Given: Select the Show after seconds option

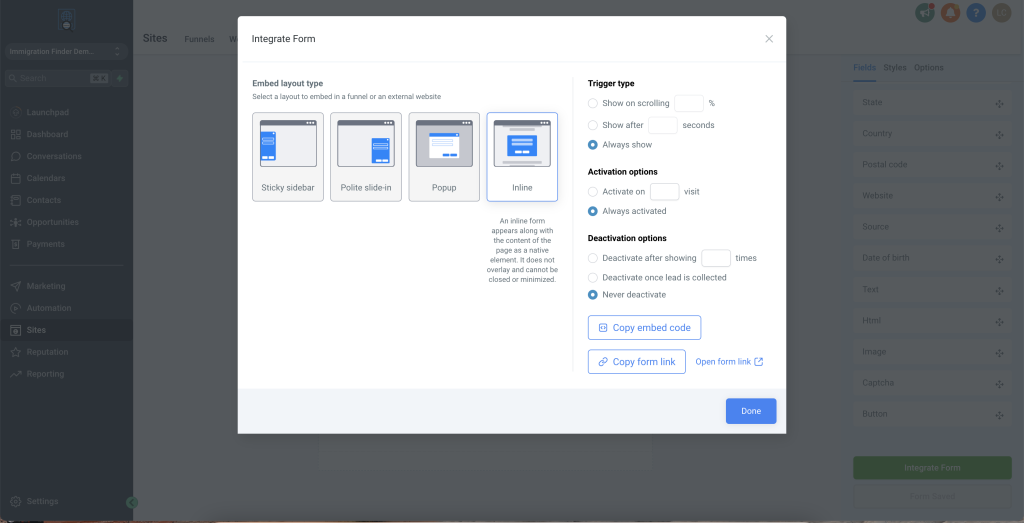Looking at the screenshot, I should [593, 125].
